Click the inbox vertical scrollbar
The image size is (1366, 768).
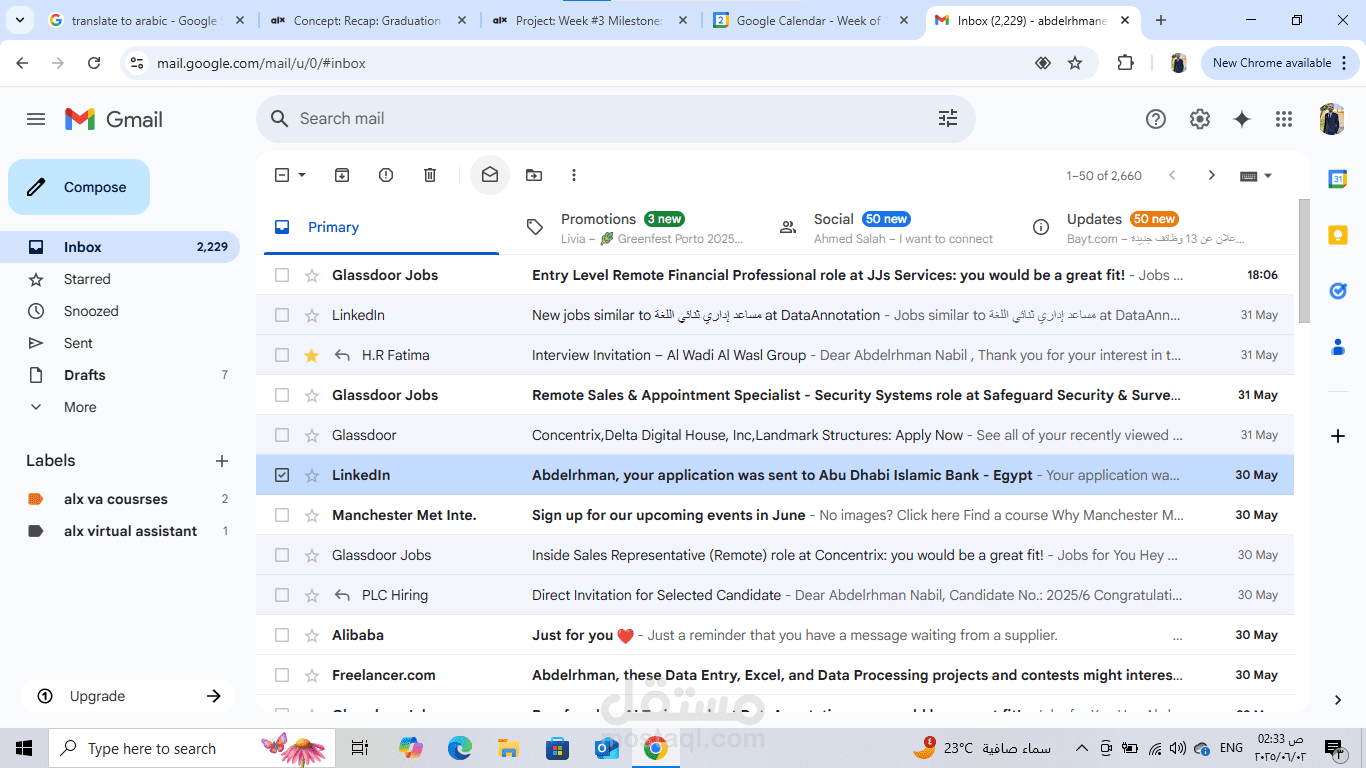(1304, 261)
